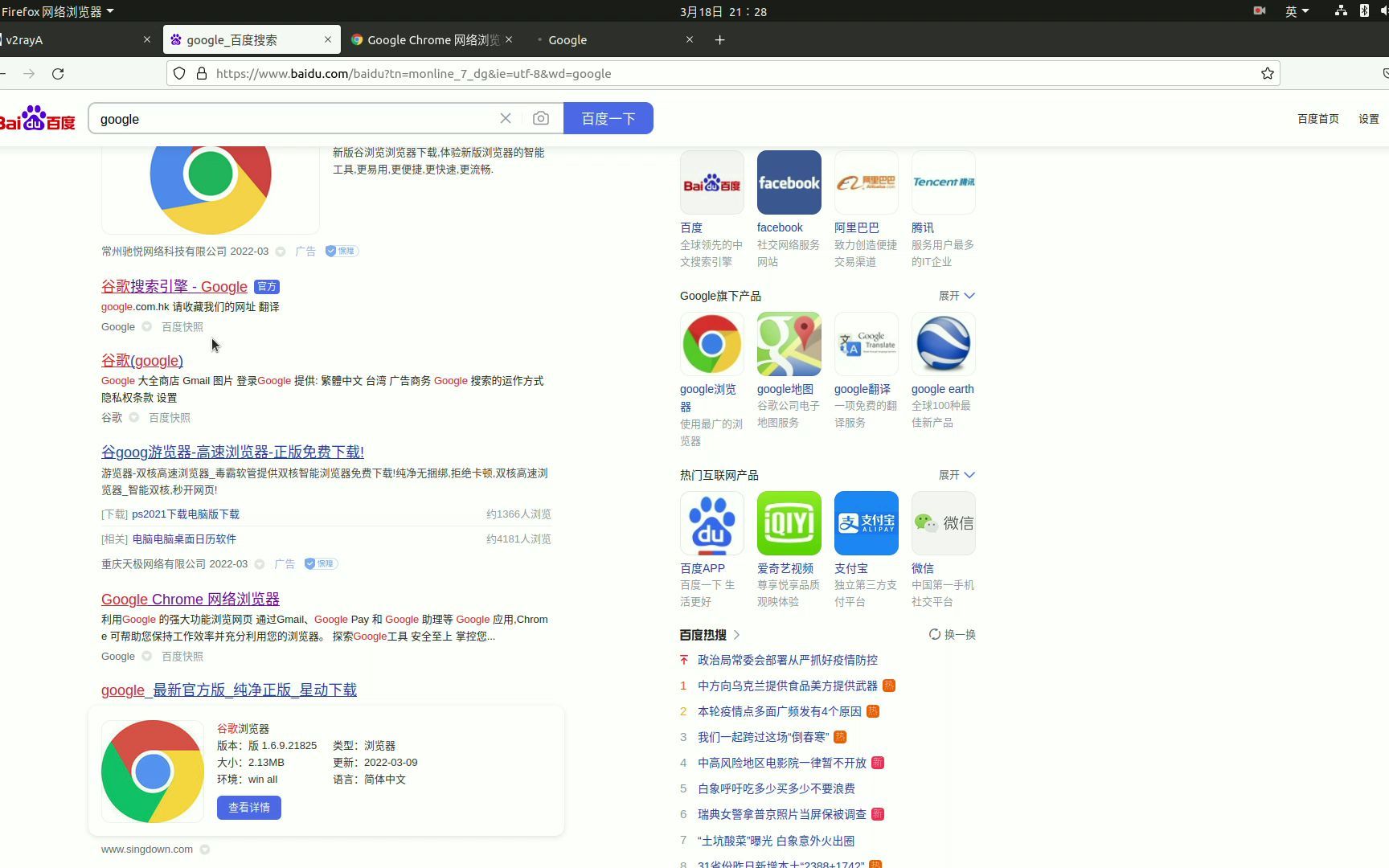1389x868 pixels.
Task: Open the network status icon in top bar
Action: 1341,11
